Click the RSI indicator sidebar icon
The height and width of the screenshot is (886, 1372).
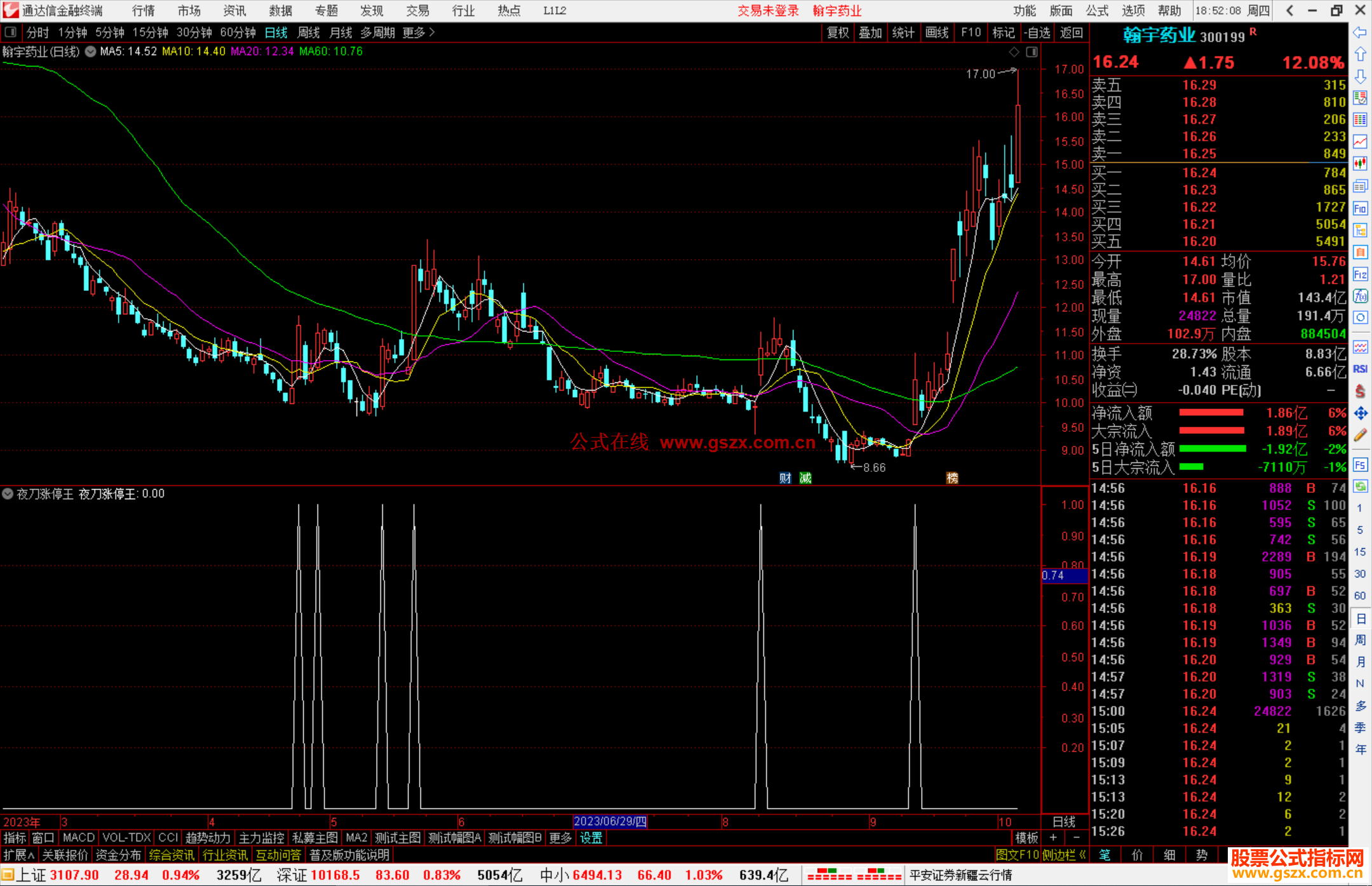(1360, 369)
